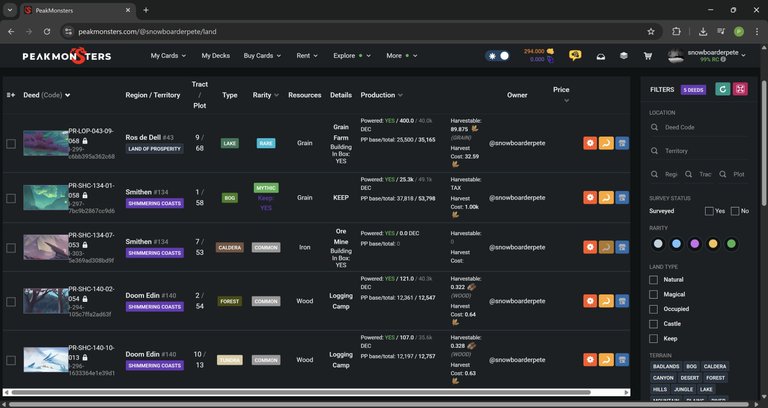The height and width of the screenshot is (408, 768).
Task: Click the green refresh filters icon
Action: tap(722, 89)
